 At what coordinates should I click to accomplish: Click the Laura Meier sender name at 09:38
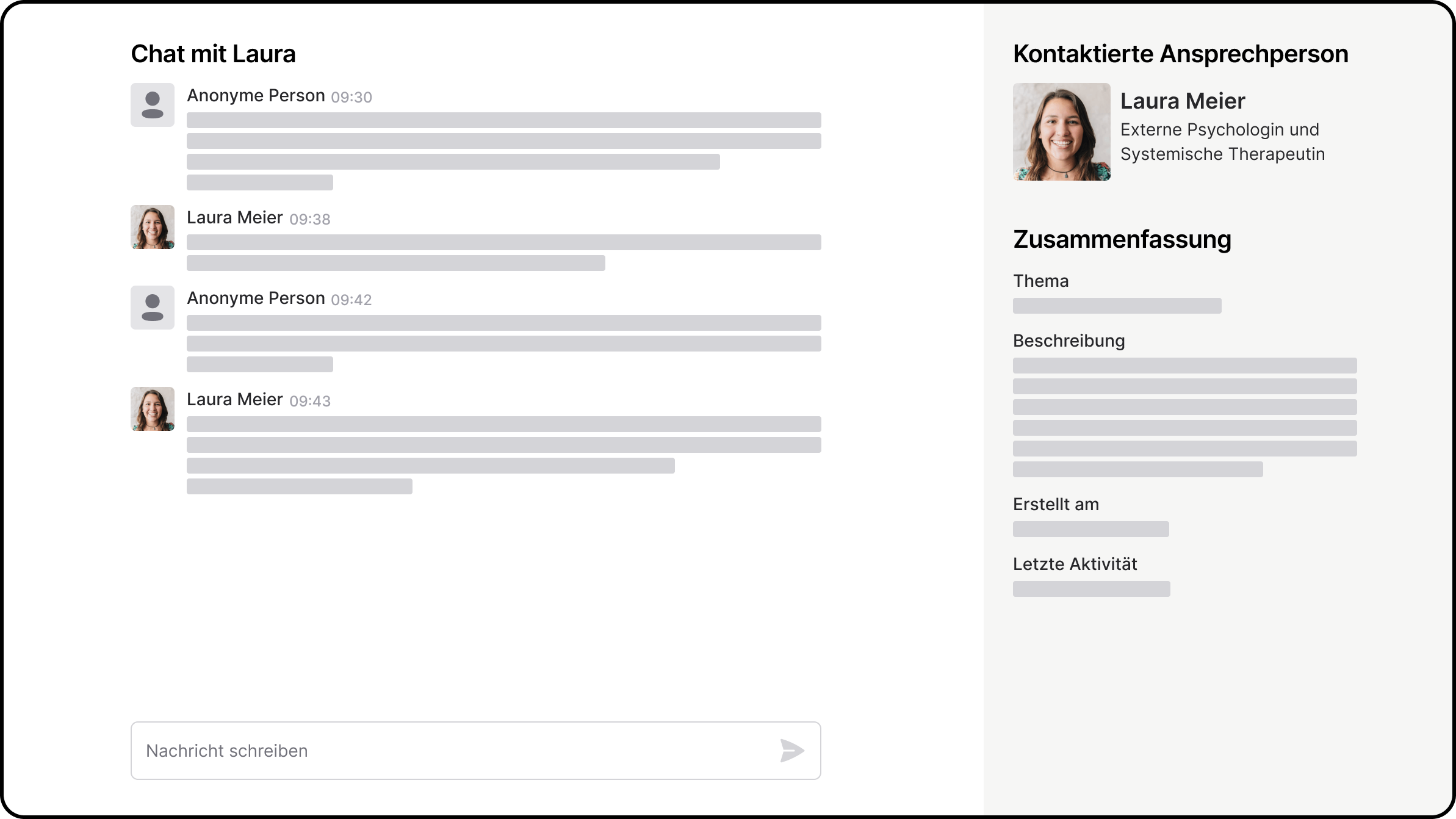pos(234,218)
